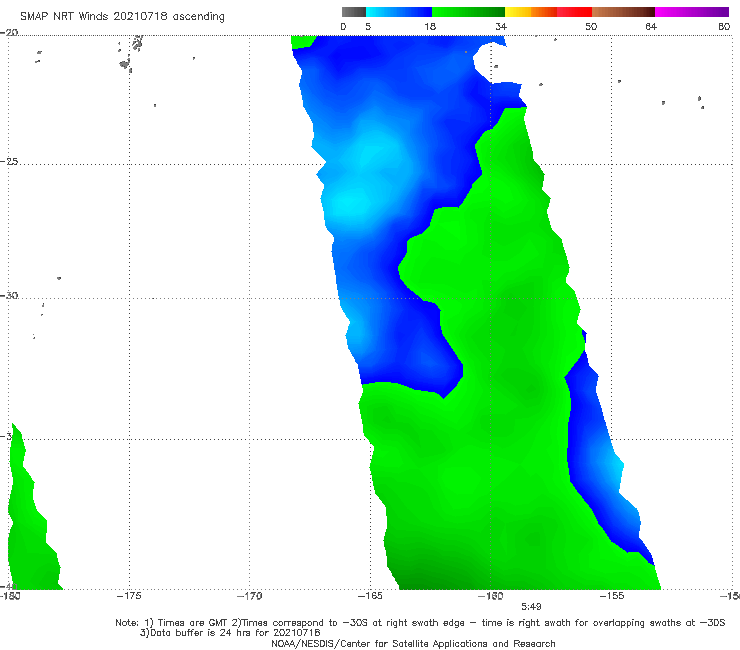
Task: Click the latitude label '-25'
Action: click(9, 162)
